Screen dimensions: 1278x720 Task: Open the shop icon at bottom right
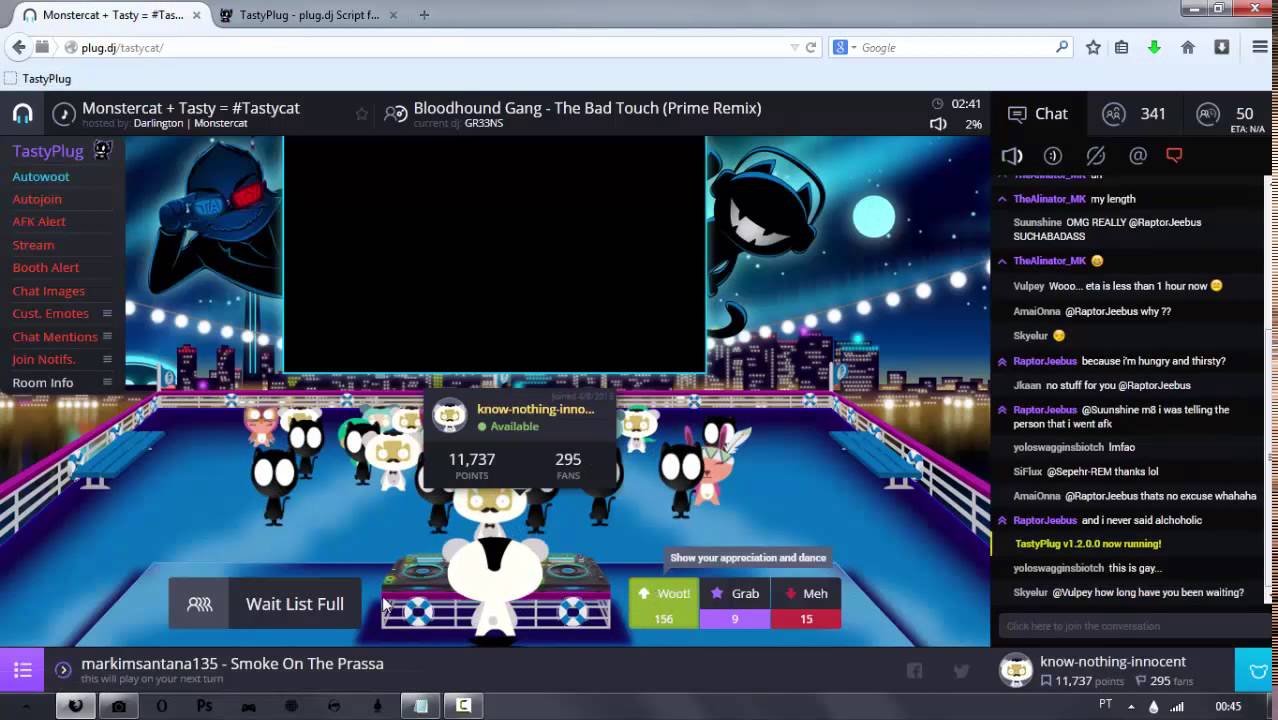point(1257,670)
